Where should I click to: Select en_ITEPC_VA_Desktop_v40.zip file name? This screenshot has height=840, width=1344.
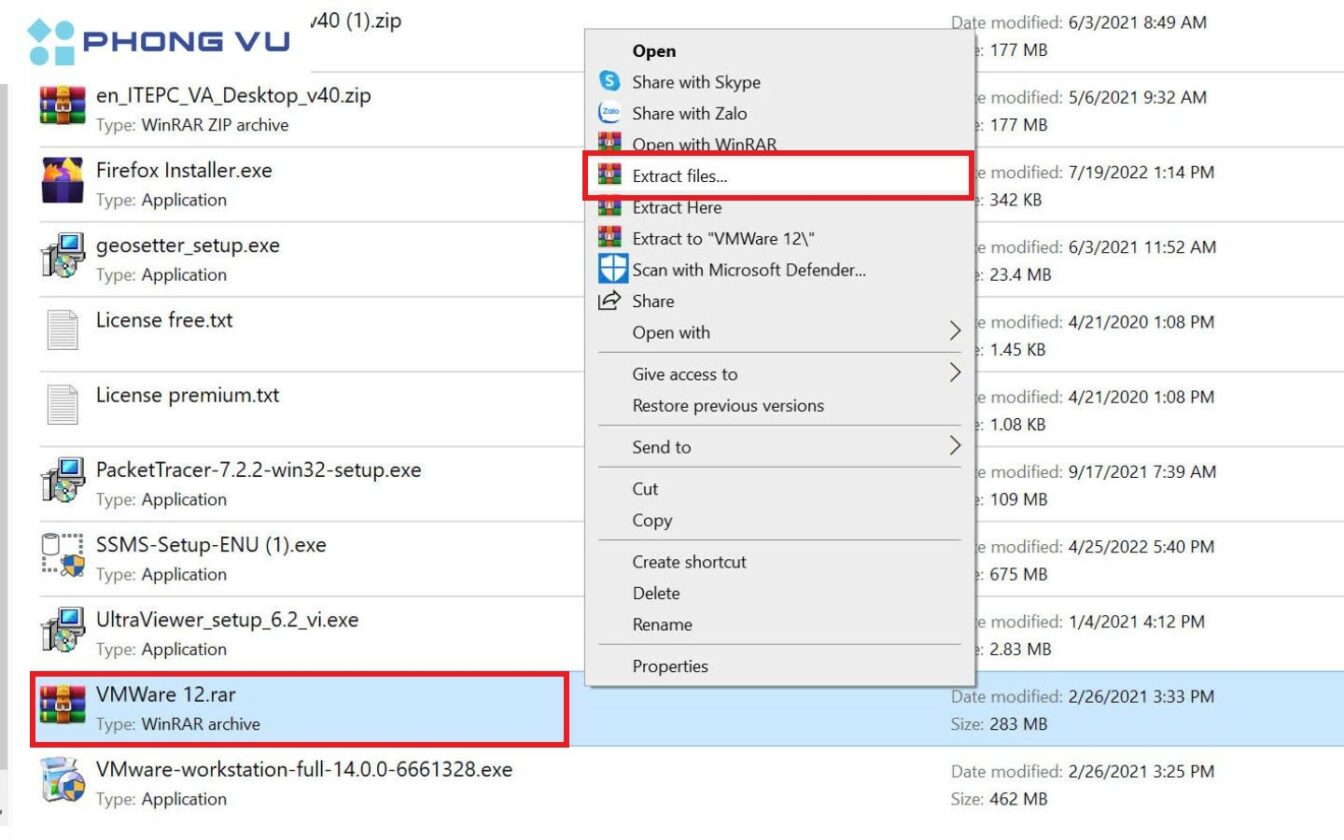pos(233,96)
